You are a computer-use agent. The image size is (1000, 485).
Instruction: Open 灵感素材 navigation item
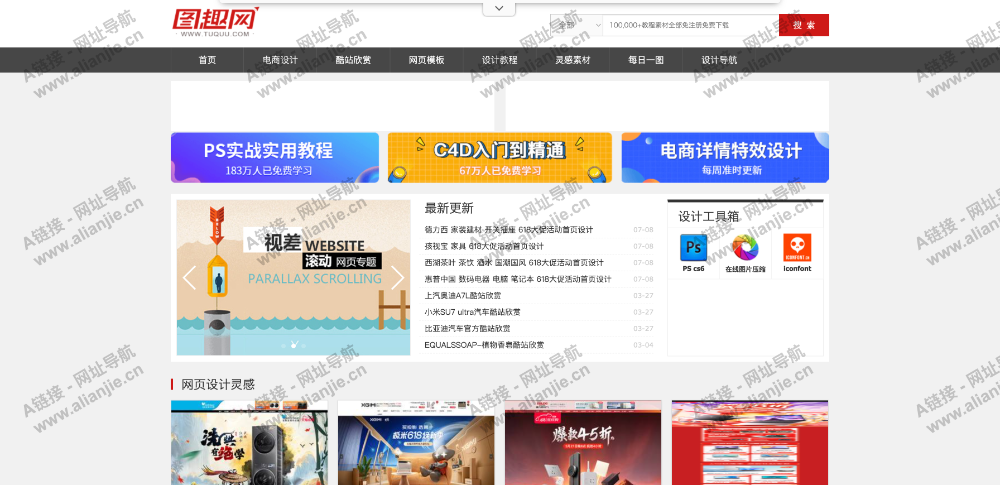(573, 60)
